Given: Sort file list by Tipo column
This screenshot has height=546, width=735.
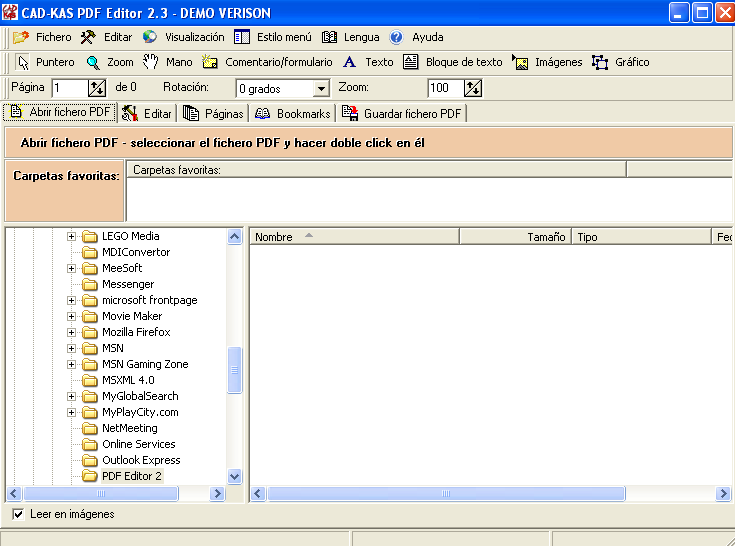Looking at the screenshot, I should coord(641,237).
